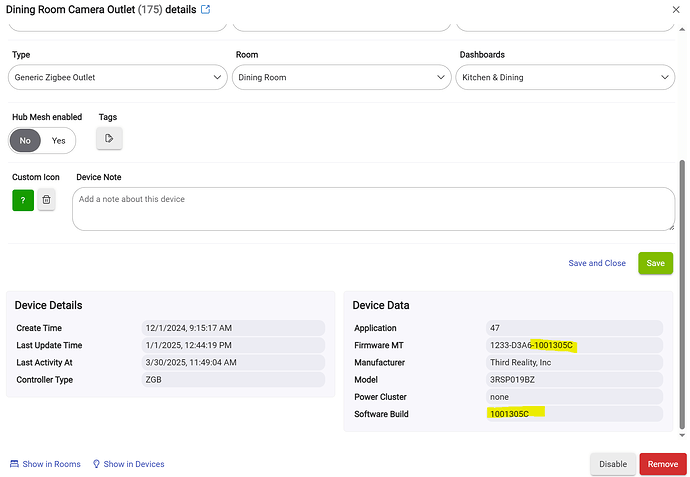Select Power Cluster value none

tap(574, 397)
